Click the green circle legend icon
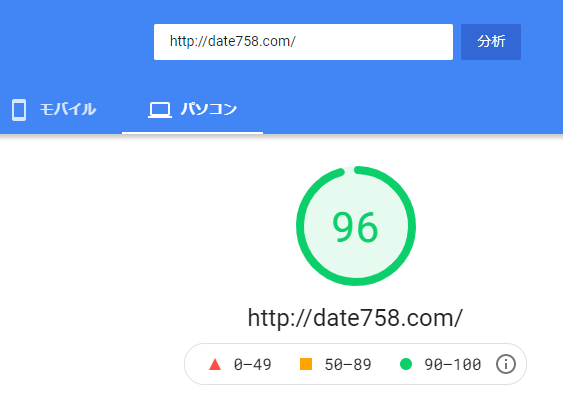Viewport: 563px width, 397px height. click(406, 364)
